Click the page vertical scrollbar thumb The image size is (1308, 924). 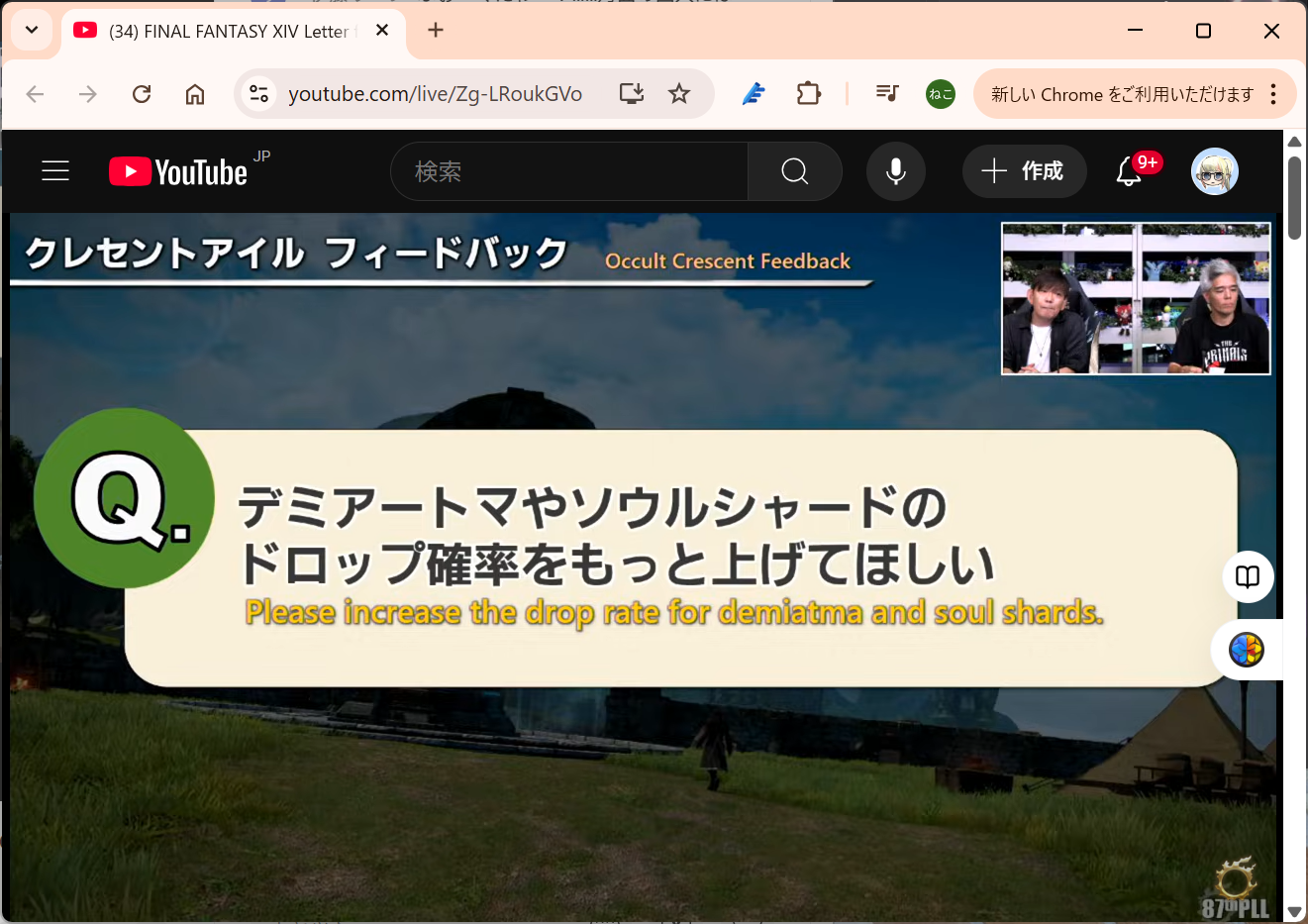[1294, 197]
